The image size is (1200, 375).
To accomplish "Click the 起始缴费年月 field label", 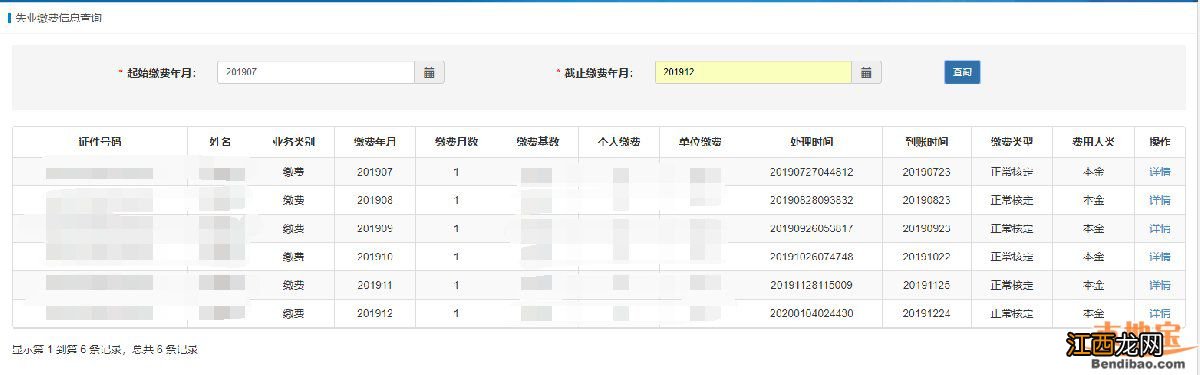I will point(161,73).
